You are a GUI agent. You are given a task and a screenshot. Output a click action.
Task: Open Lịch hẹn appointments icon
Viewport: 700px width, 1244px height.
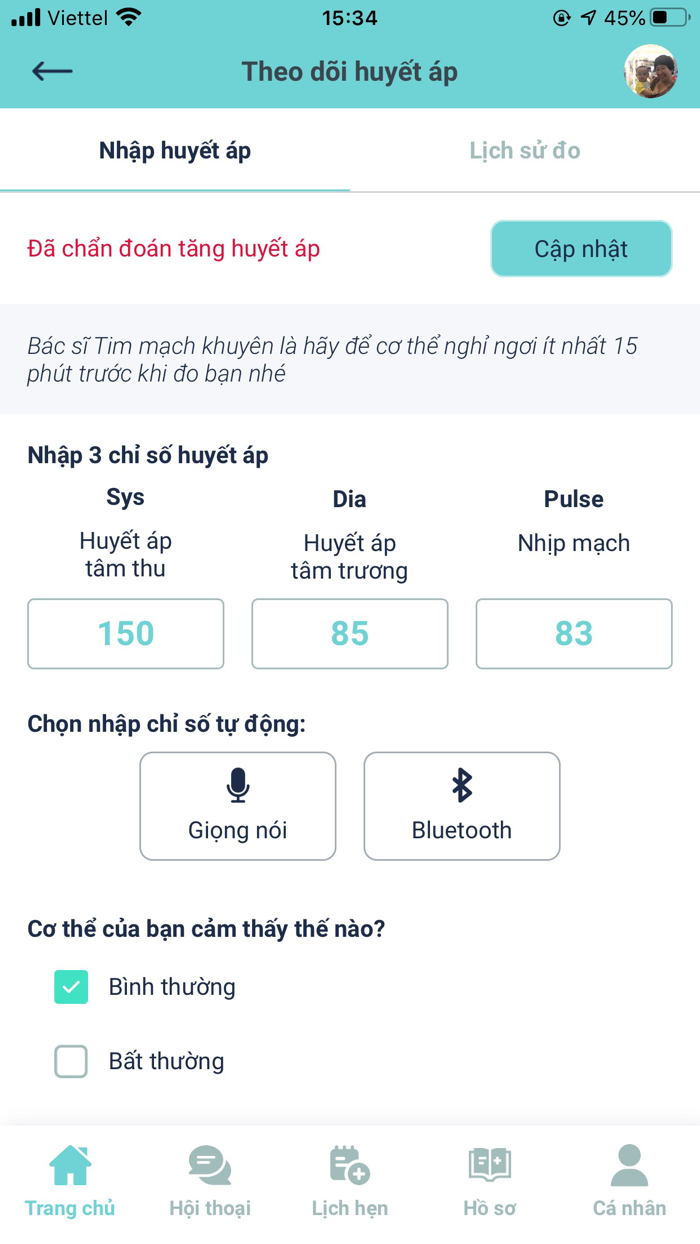coord(349,1165)
